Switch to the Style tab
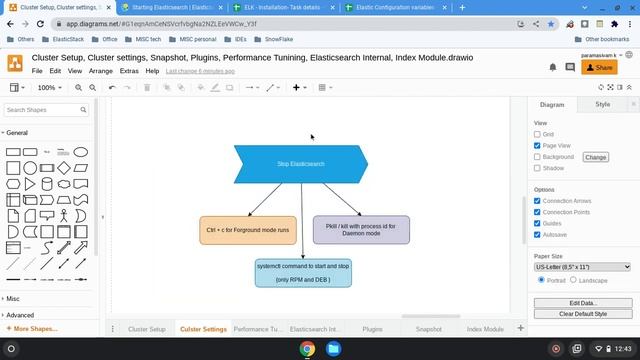Screen dimensions: 640x360 click(602, 104)
